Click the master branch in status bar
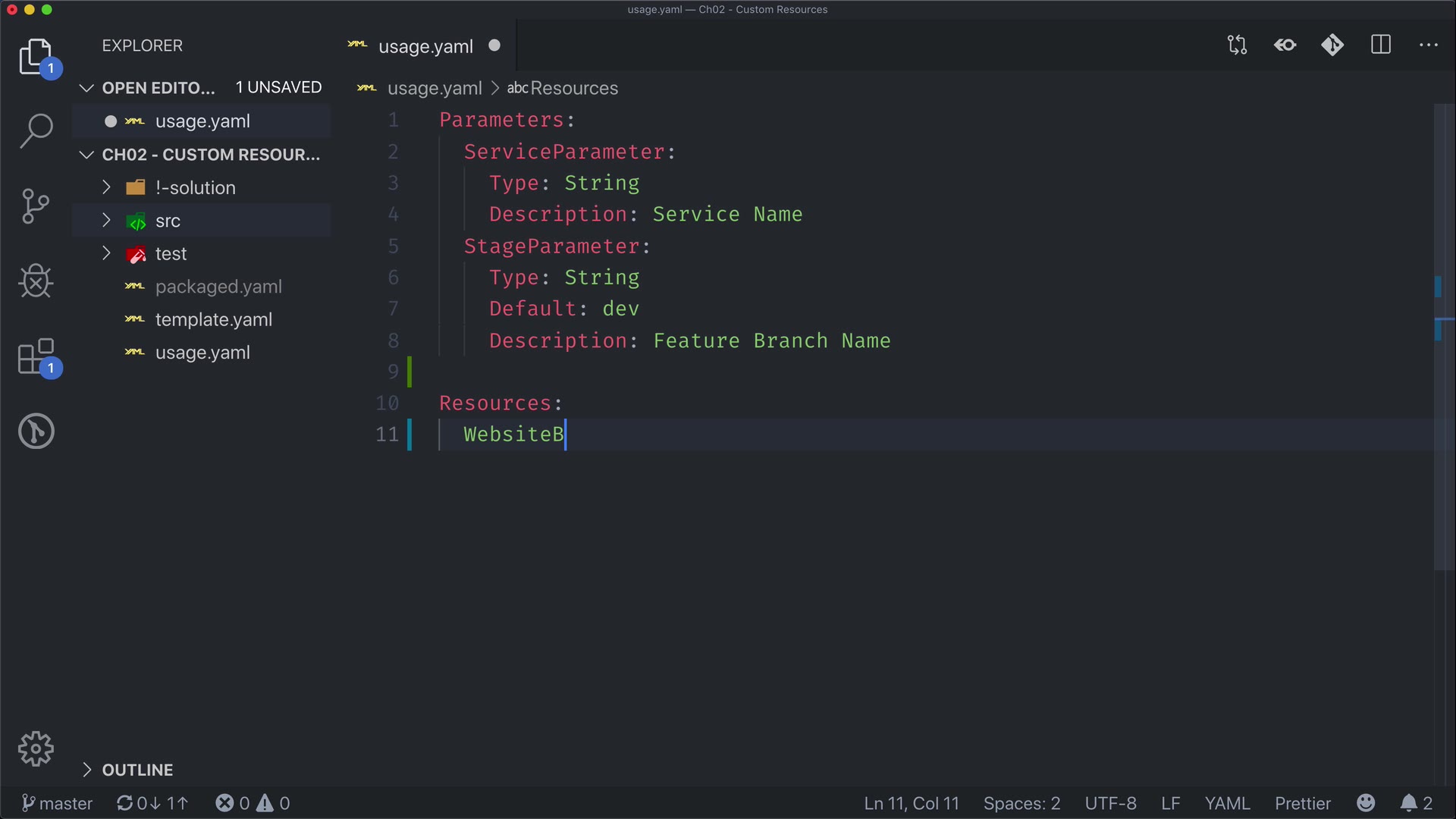1456x819 pixels. pyautogui.click(x=58, y=803)
